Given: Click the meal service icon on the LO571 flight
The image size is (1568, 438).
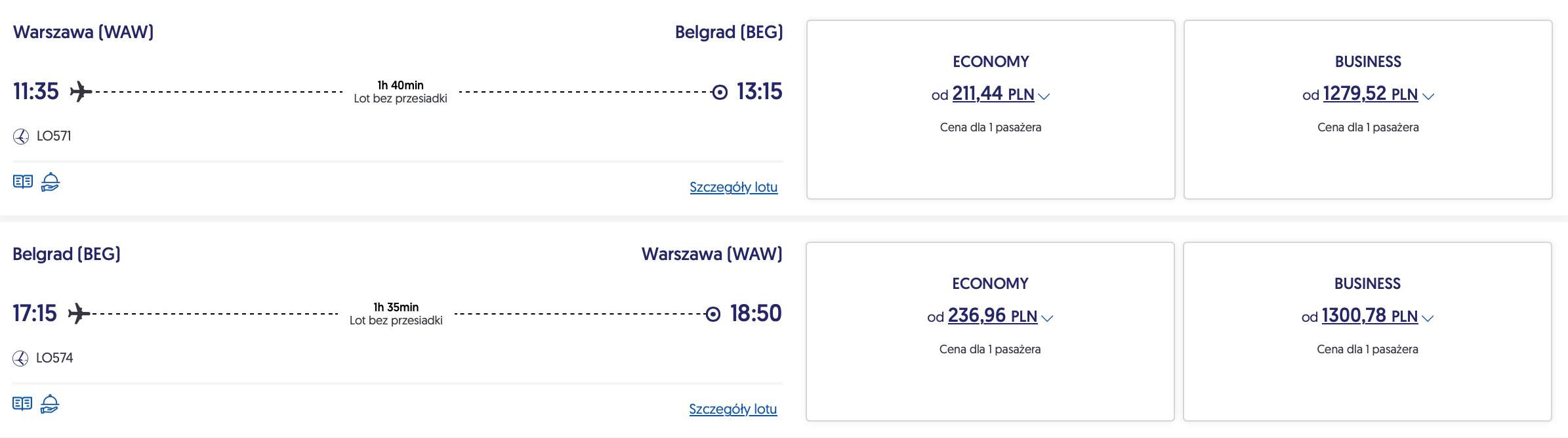Looking at the screenshot, I should point(51,182).
